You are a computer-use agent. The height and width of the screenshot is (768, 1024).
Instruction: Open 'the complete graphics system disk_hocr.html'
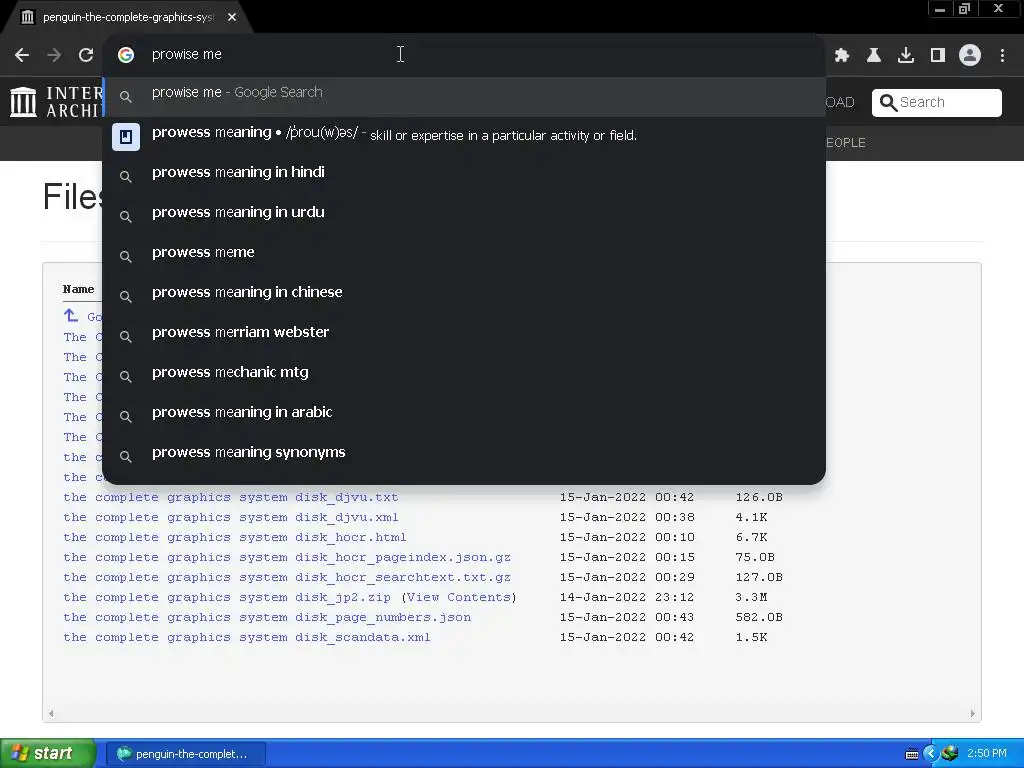[234, 537]
